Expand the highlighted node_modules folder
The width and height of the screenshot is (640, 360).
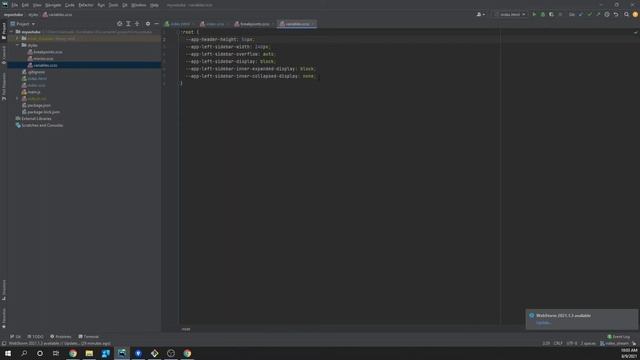tap(18, 38)
